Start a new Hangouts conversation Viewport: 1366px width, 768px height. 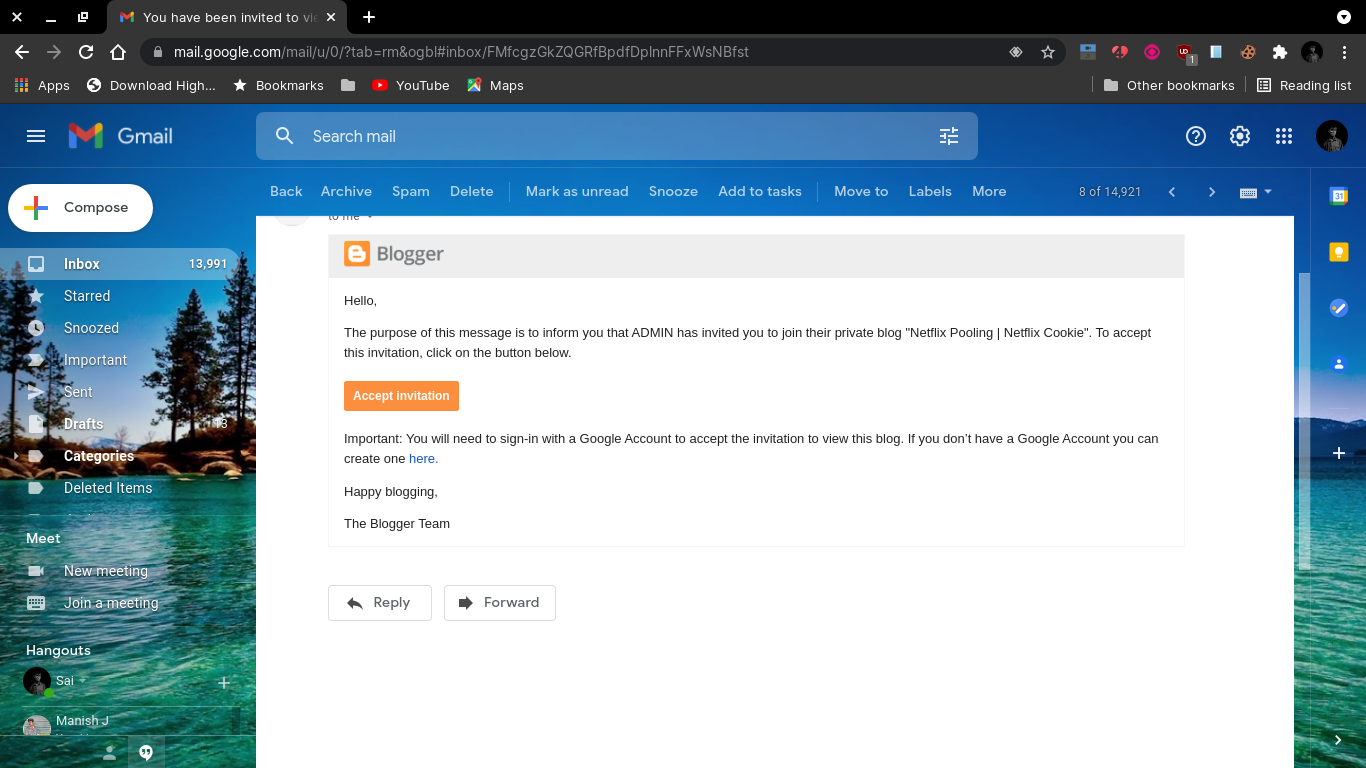(224, 682)
